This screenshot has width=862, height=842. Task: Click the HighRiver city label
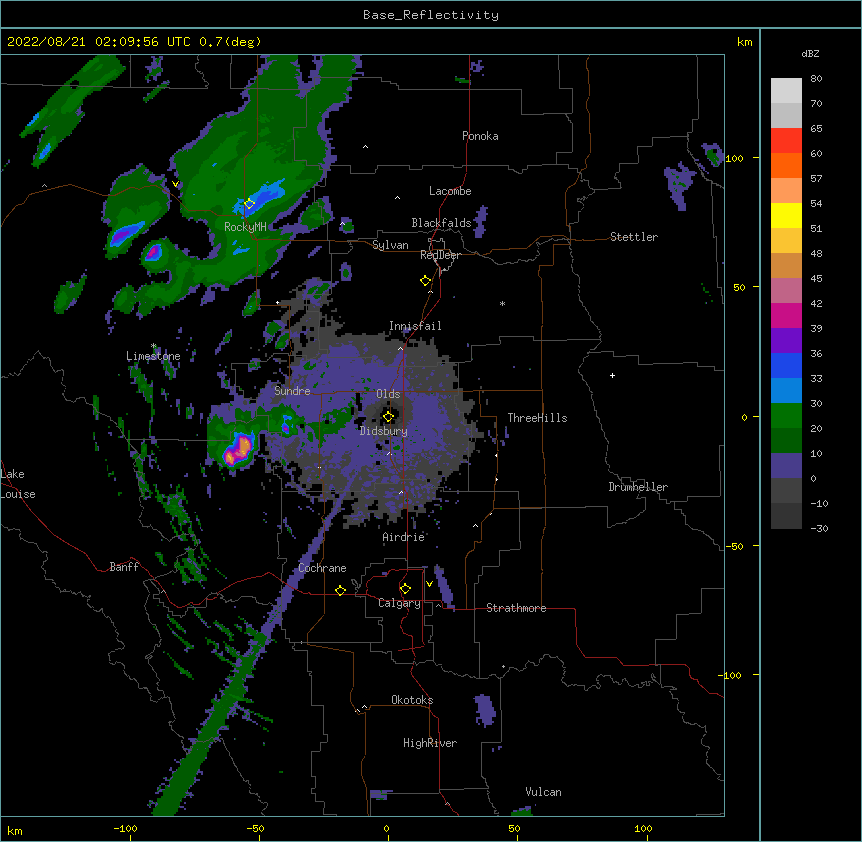[x=430, y=743]
